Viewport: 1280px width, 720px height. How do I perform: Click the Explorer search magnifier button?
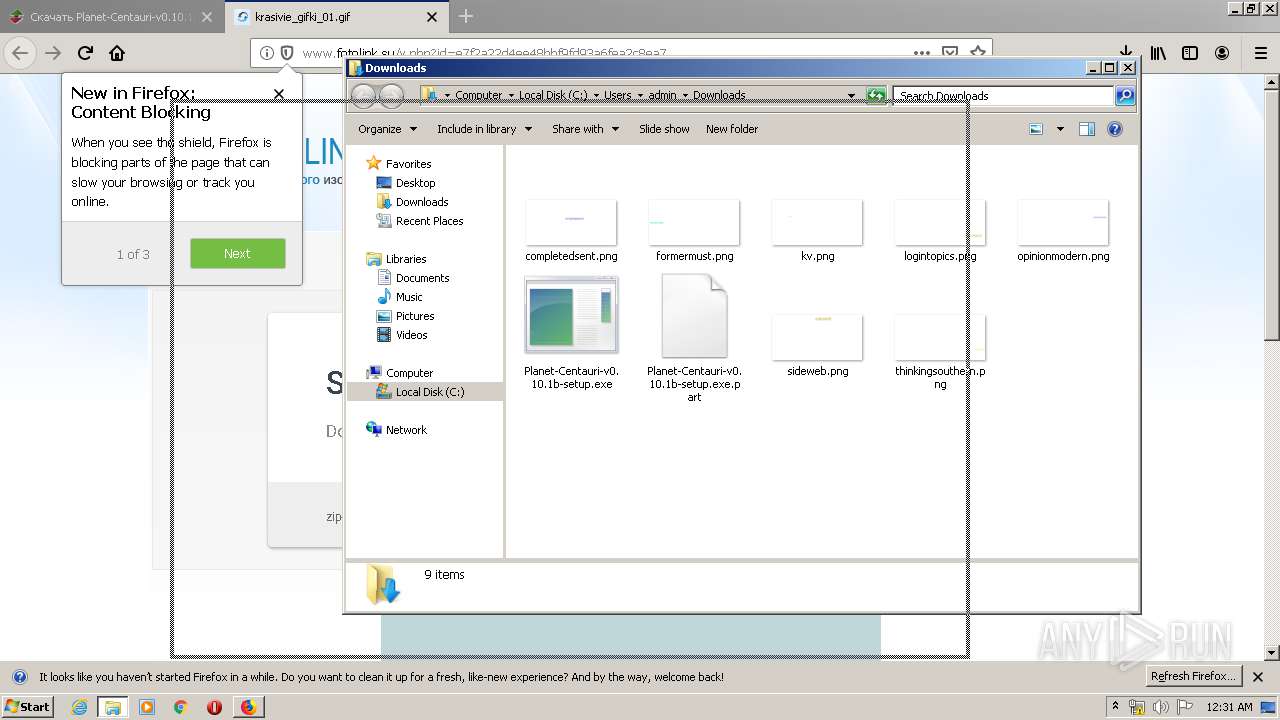[1125, 96]
